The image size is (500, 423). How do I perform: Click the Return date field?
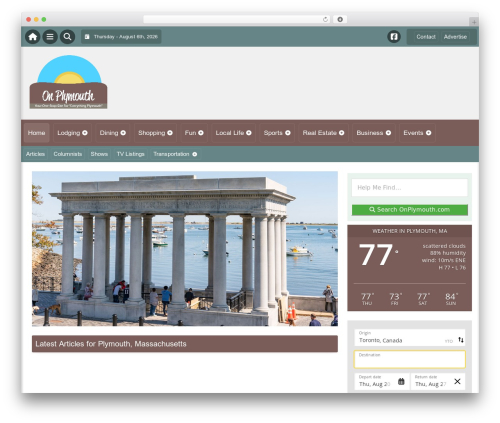tap(438, 381)
